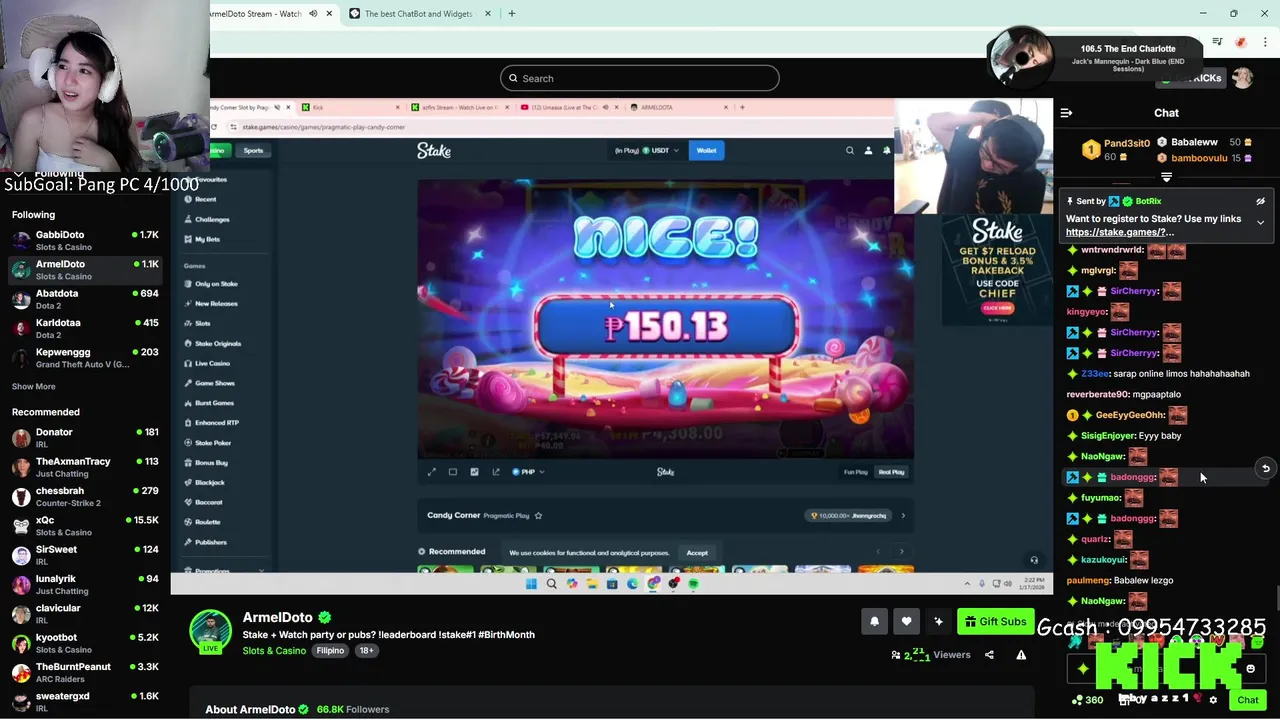The image size is (1280, 720).
Task: Open Challenges in Stake sidebar
Action: [212, 219]
